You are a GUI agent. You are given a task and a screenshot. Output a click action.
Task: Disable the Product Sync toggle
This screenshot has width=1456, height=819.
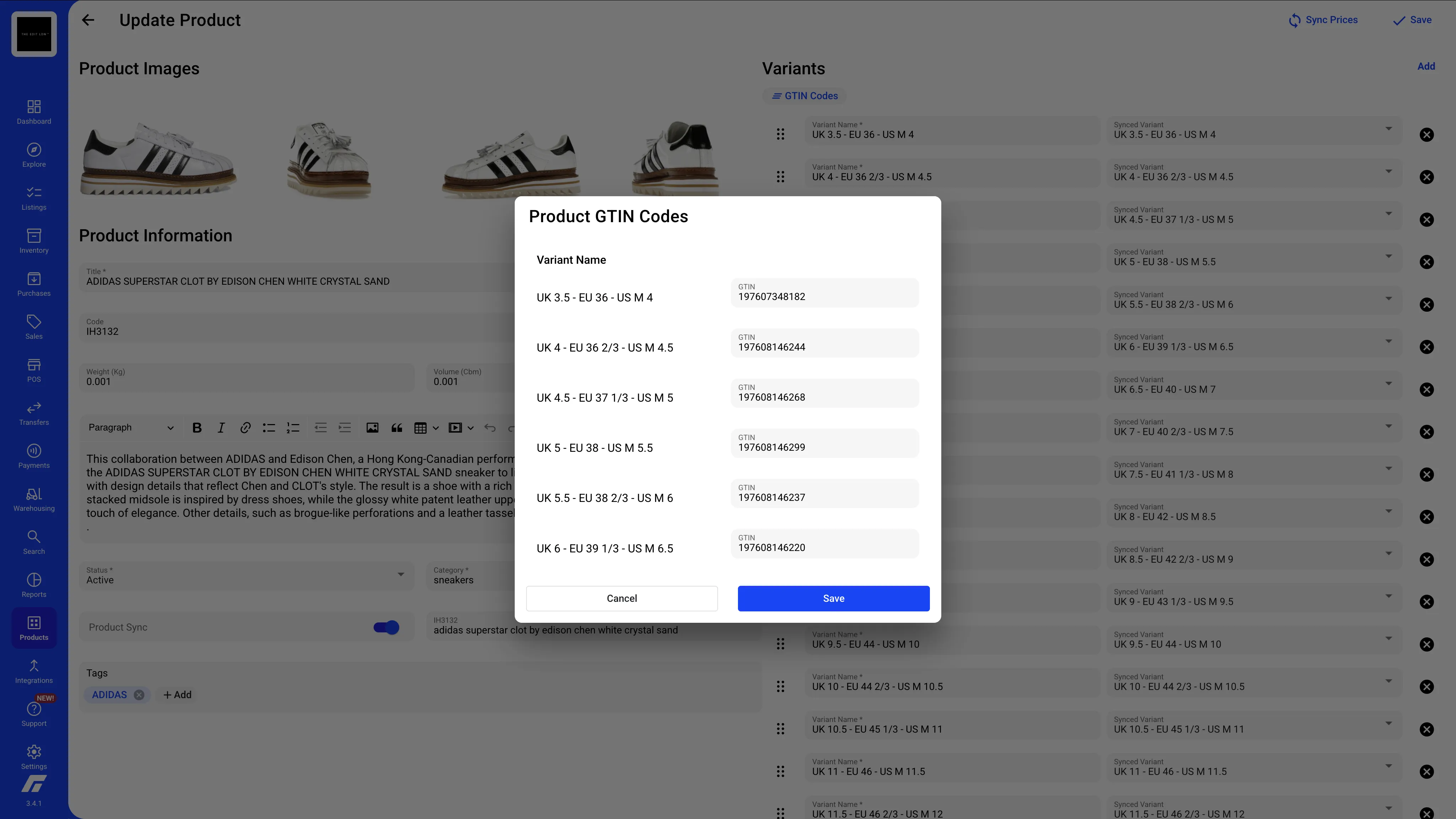tap(386, 627)
